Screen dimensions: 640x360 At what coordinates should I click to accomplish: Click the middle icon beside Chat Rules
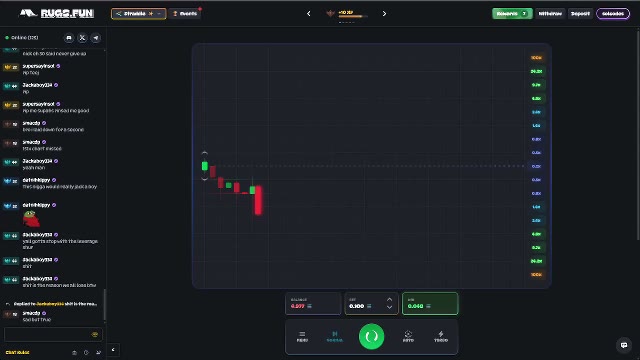tap(86, 353)
